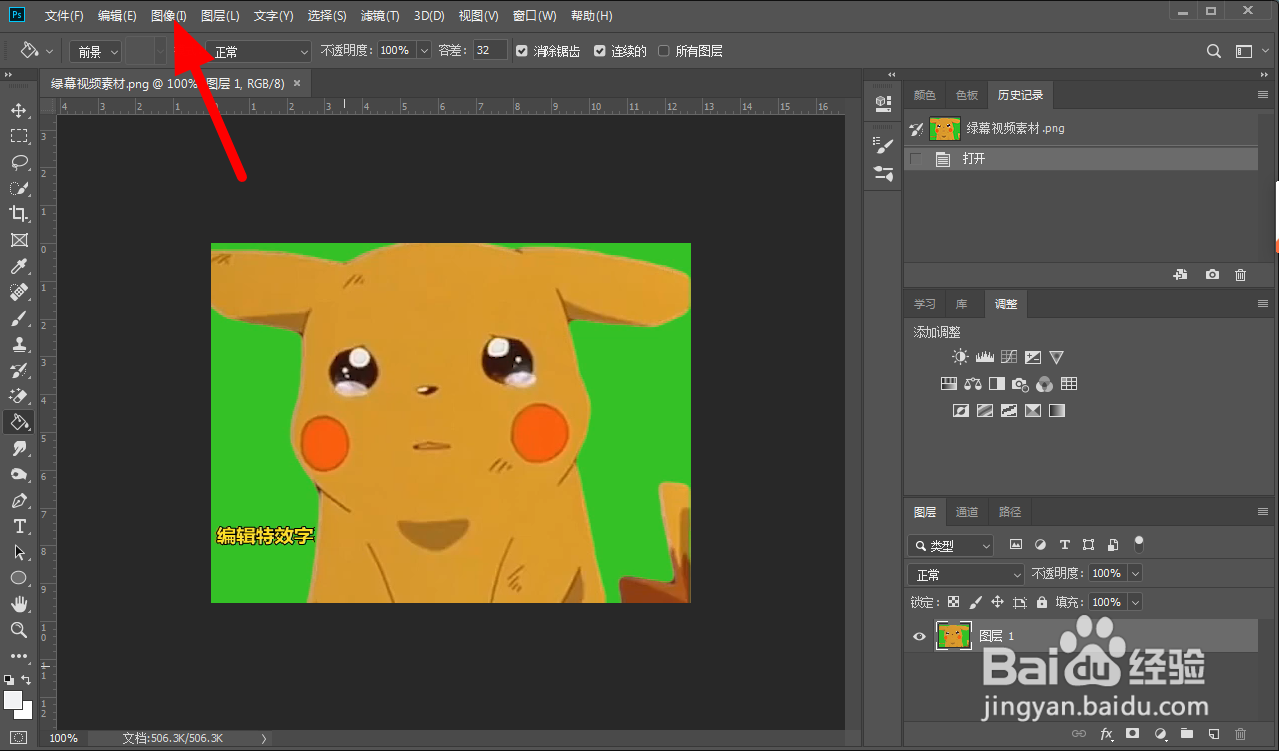Hide 图层 1 with the eye icon
The height and width of the screenshot is (751, 1279).
(x=919, y=636)
